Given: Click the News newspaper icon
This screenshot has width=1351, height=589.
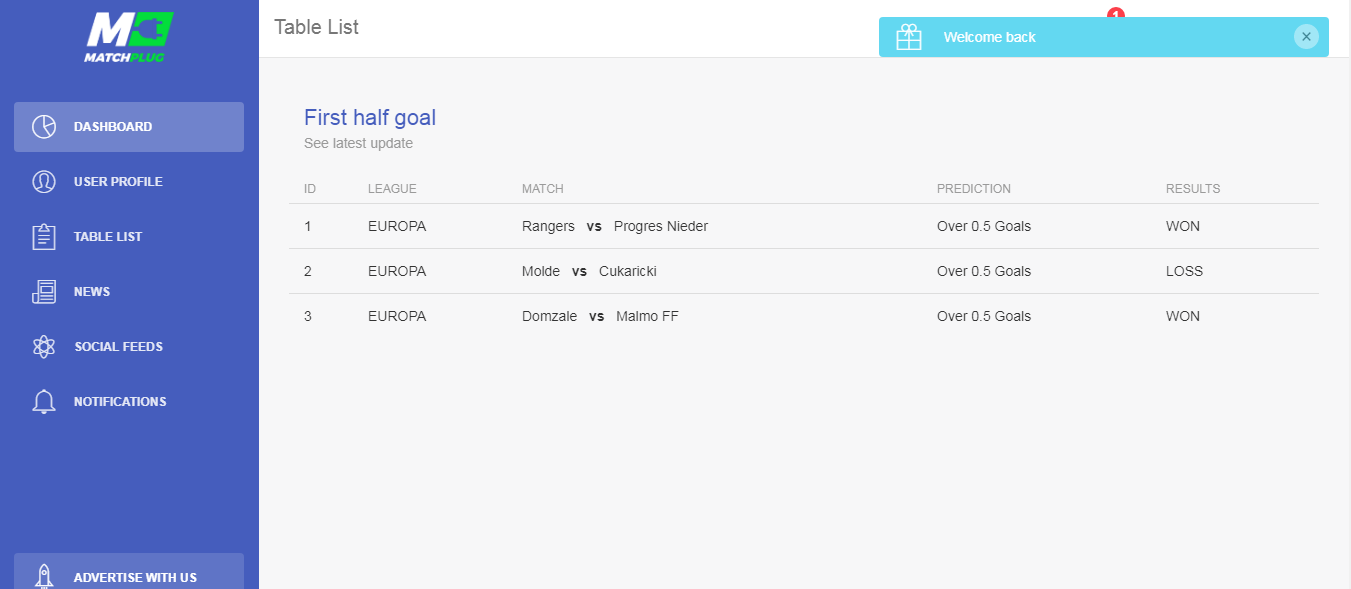Looking at the screenshot, I should point(43,292).
